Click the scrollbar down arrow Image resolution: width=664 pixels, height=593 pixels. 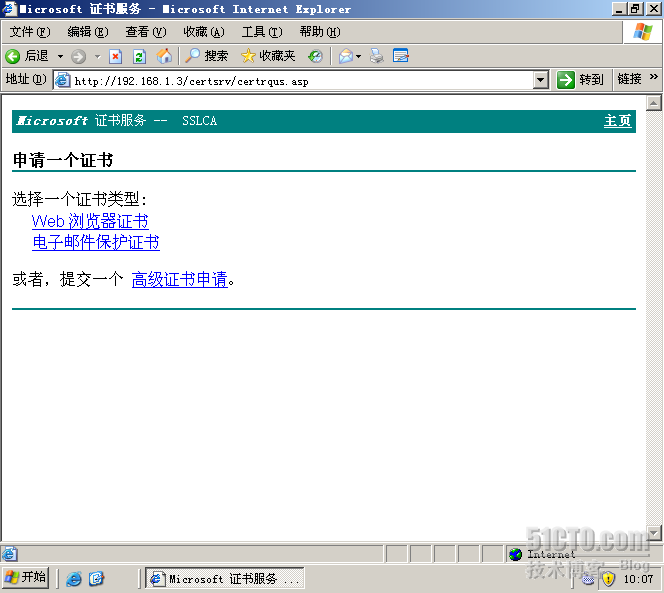click(654, 532)
